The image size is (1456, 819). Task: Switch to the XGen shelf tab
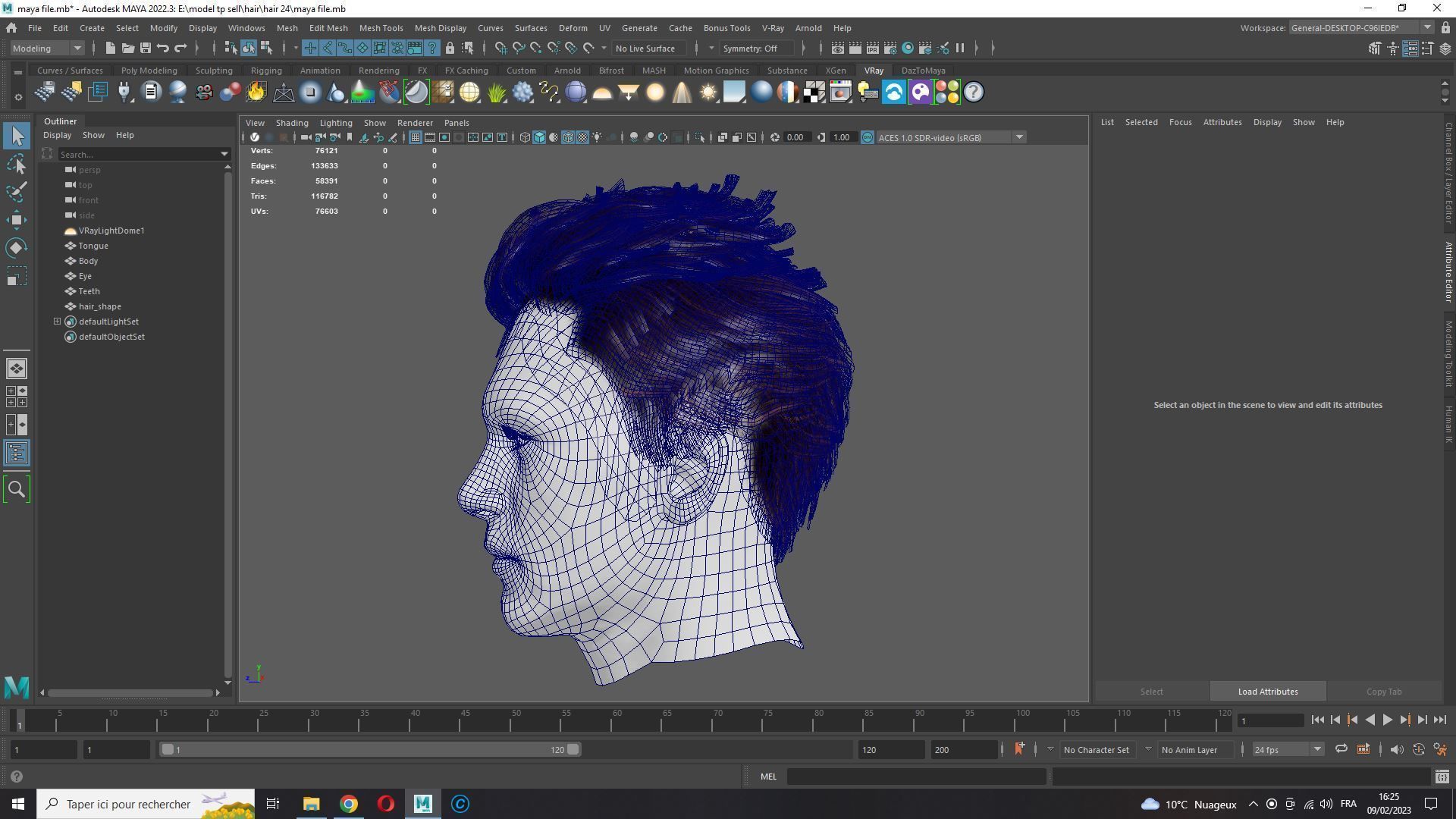tap(835, 71)
